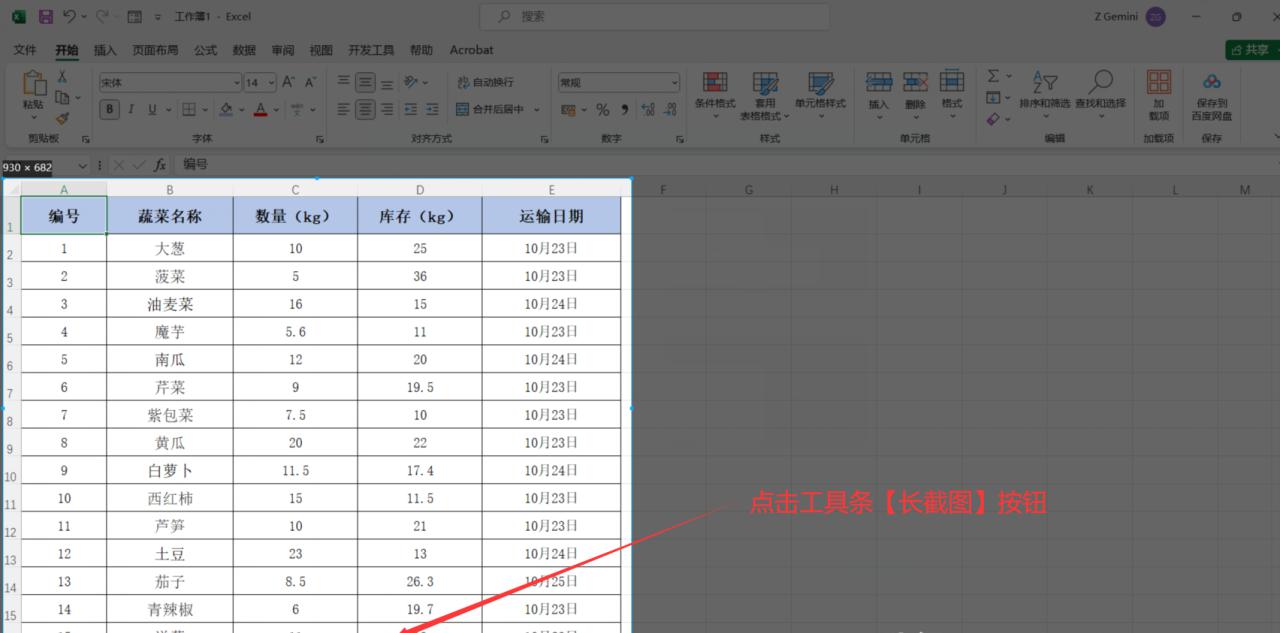This screenshot has width=1280, height=633.
Task: Open 套用表格格式 table styles
Action: [765, 96]
